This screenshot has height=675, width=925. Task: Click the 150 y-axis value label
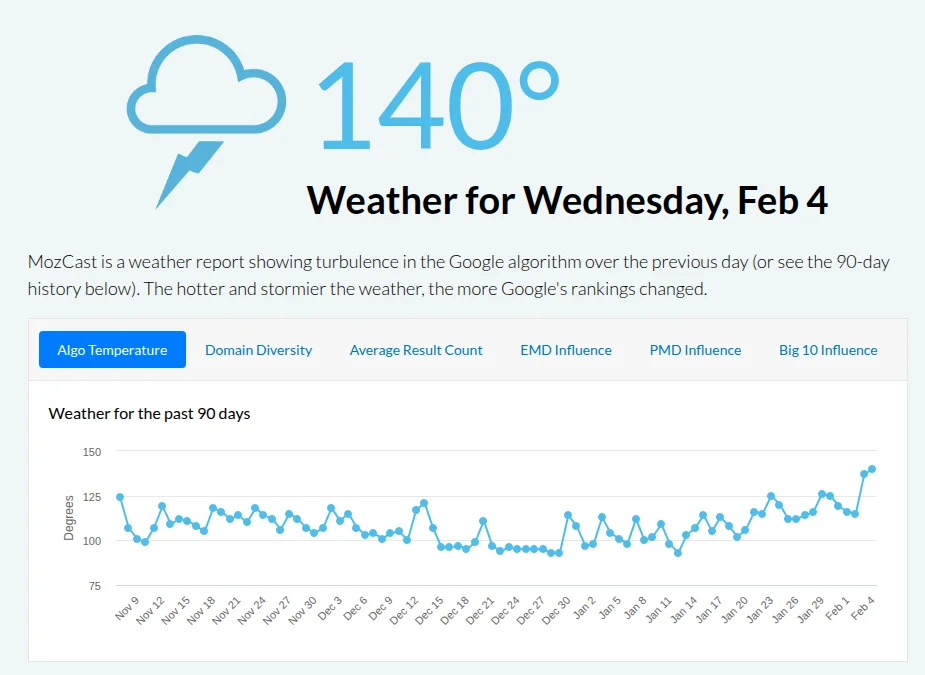[x=92, y=452]
